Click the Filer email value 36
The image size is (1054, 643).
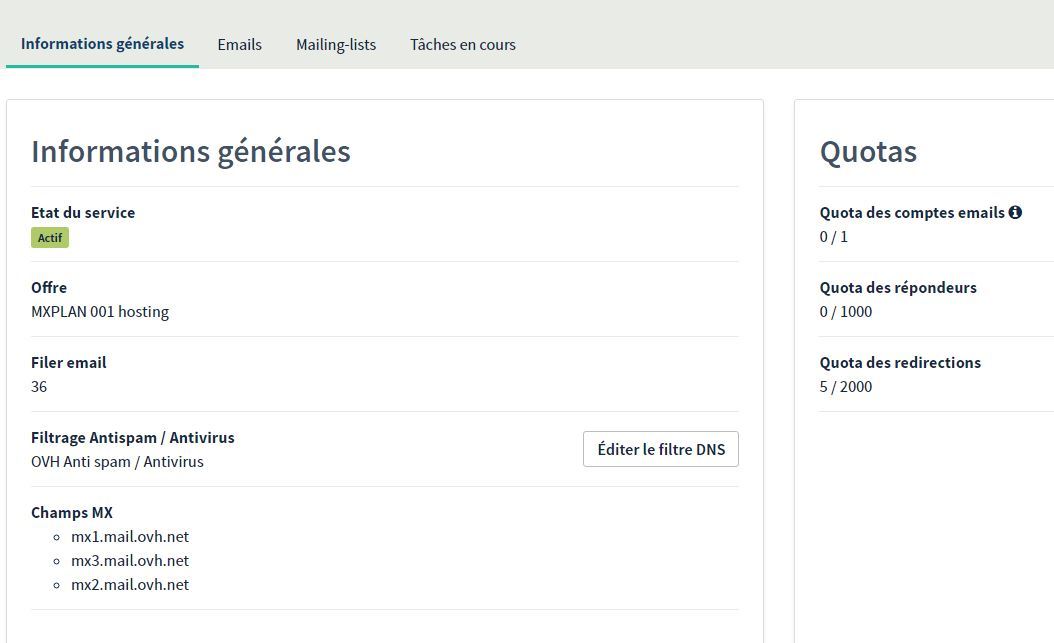39,387
